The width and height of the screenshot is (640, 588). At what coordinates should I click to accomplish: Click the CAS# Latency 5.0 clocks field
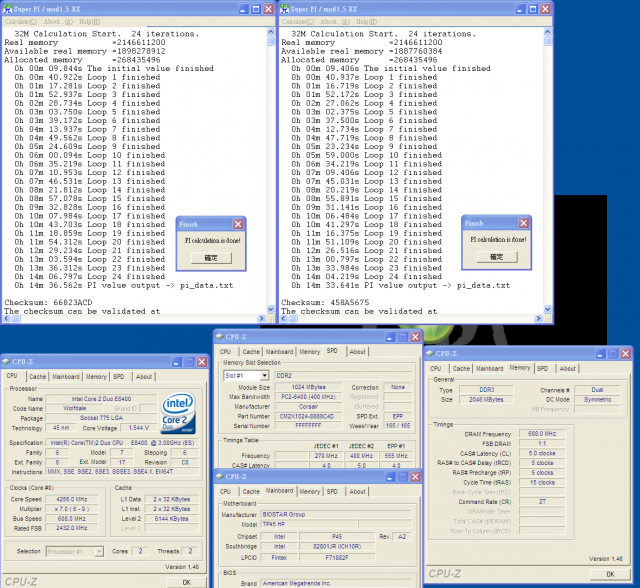[542, 453]
